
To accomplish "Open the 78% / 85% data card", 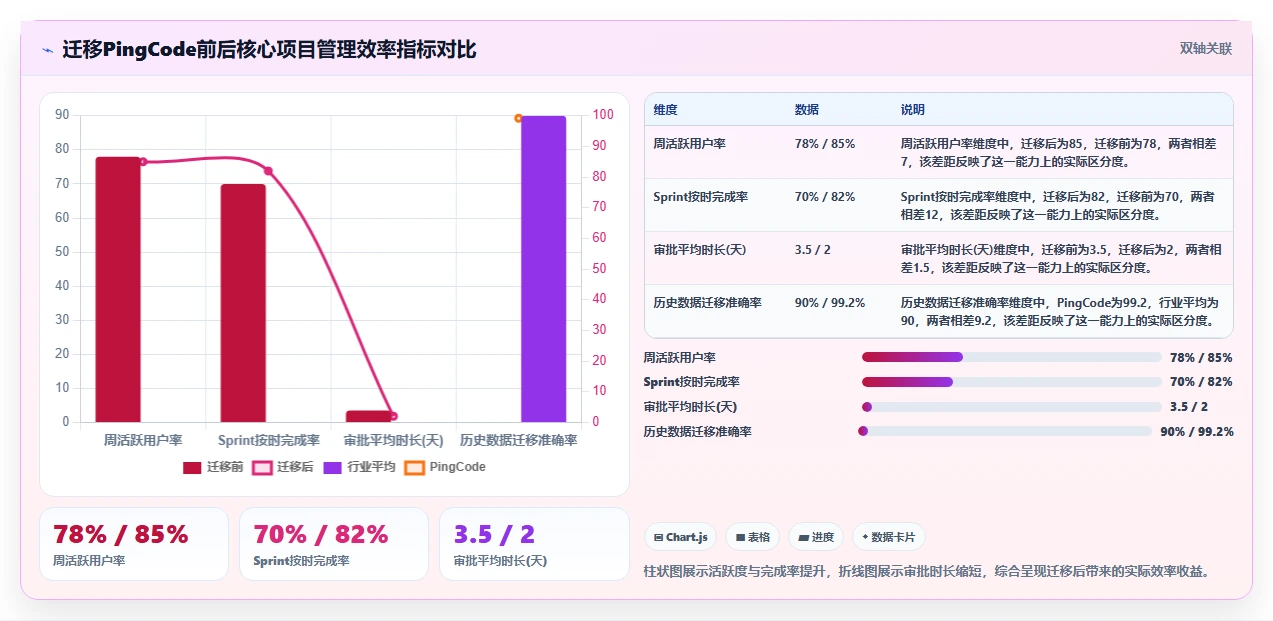I will pos(134,544).
